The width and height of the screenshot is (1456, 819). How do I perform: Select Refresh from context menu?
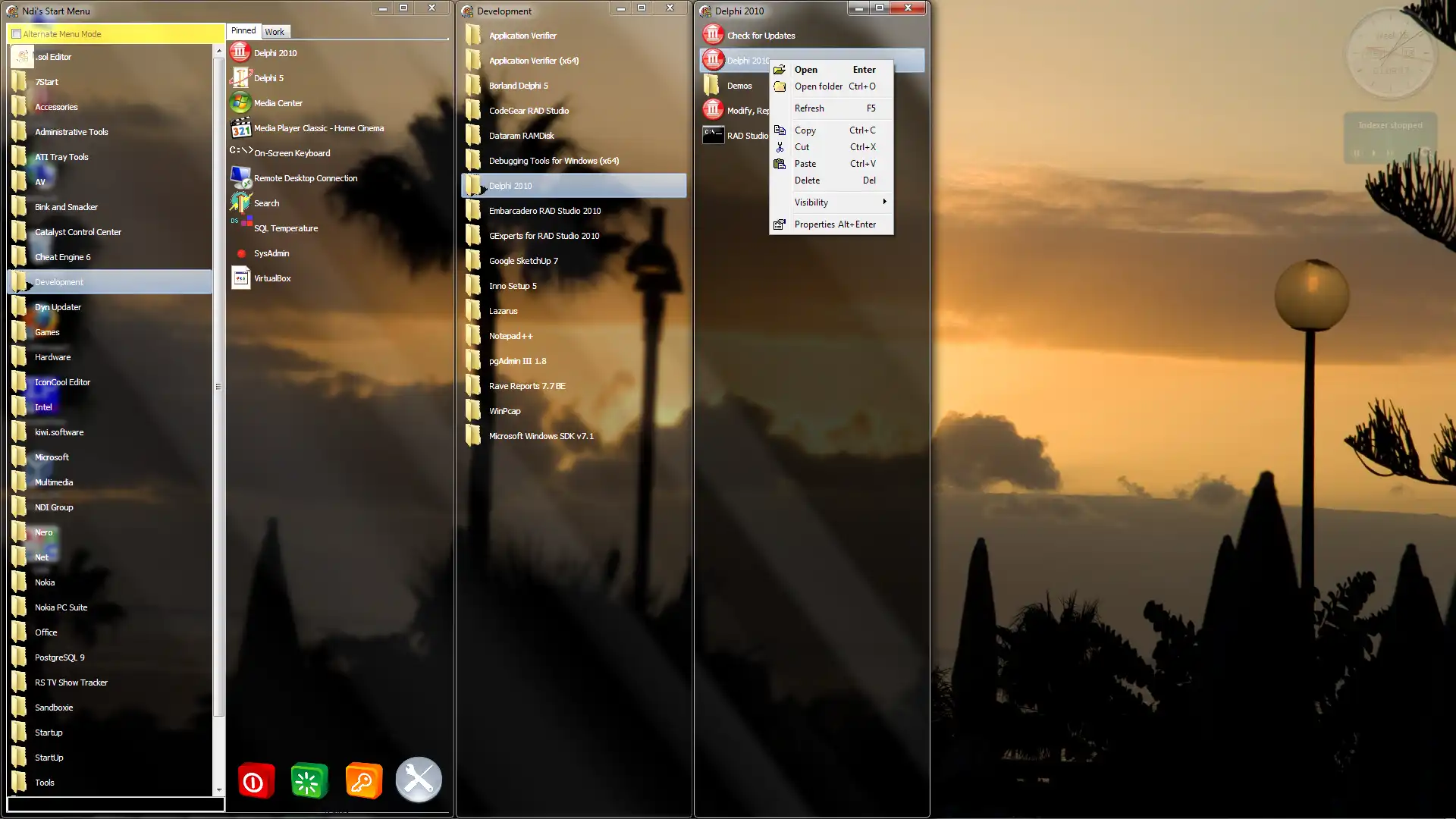(832, 108)
